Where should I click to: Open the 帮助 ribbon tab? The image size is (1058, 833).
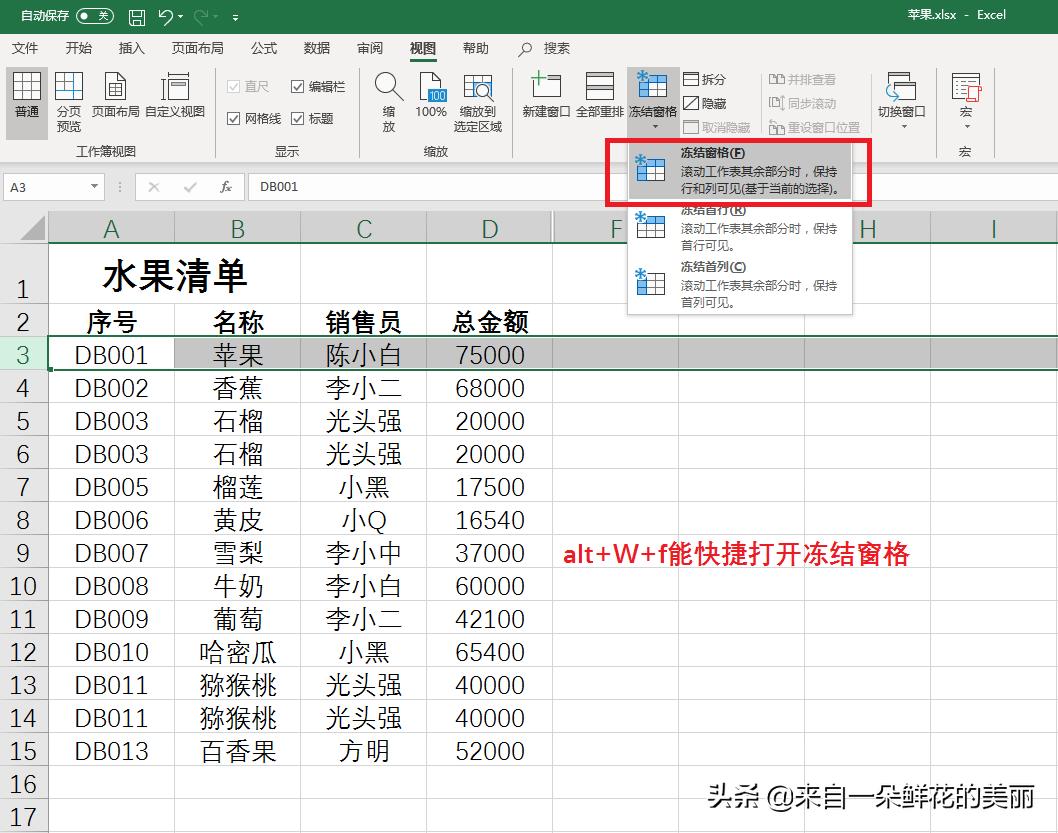click(476, 48)
